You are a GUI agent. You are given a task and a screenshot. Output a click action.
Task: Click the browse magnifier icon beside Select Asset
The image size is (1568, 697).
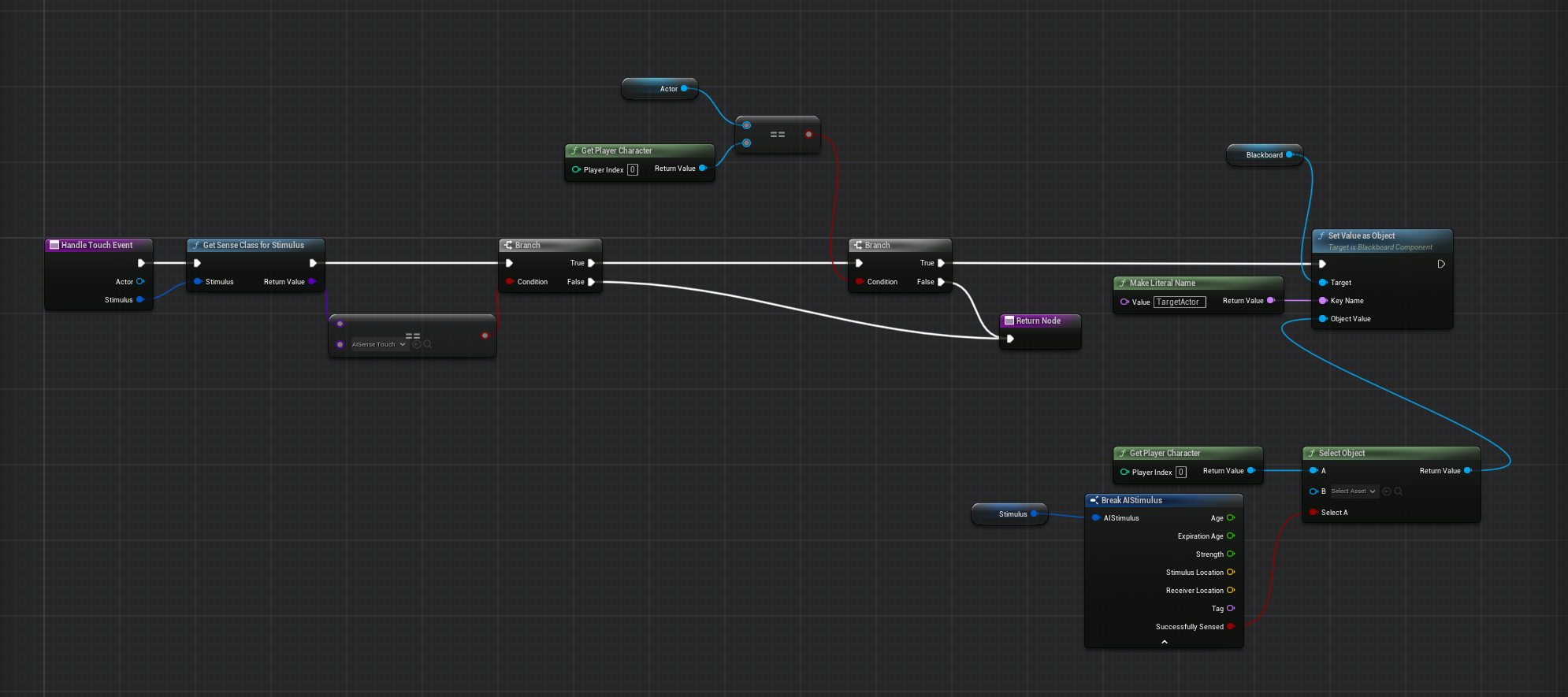tap(1399, 491)
